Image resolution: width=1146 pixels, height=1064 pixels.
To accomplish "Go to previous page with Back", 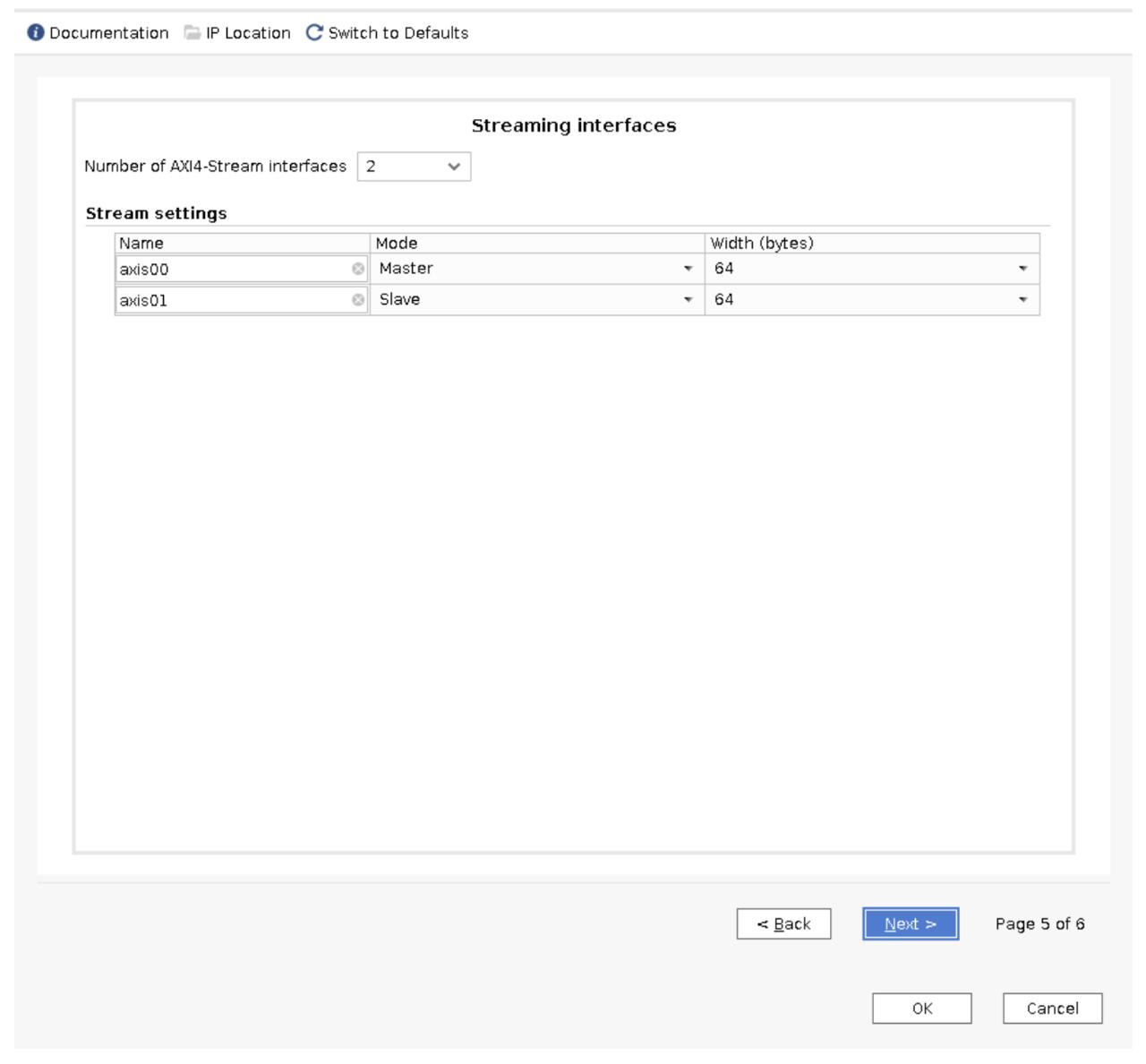I will pyautogui.click(x=783, y=924).
